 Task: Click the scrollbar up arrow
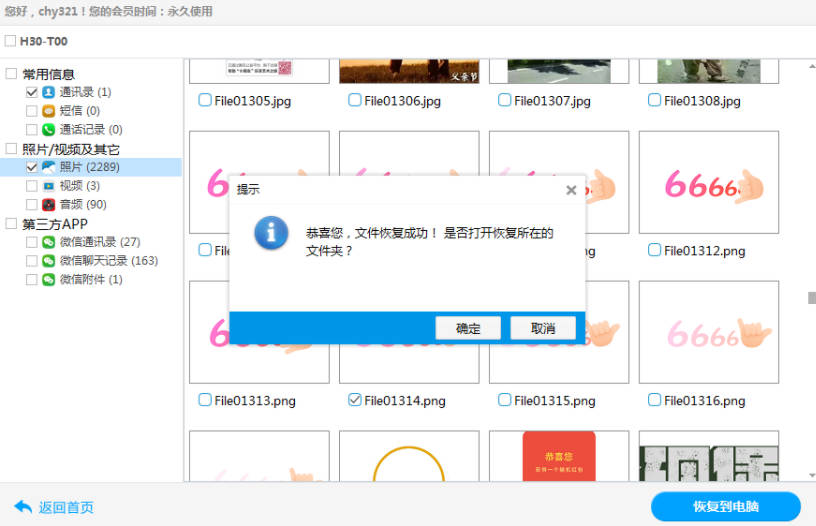pyautogui.click(x=812, y=67)
